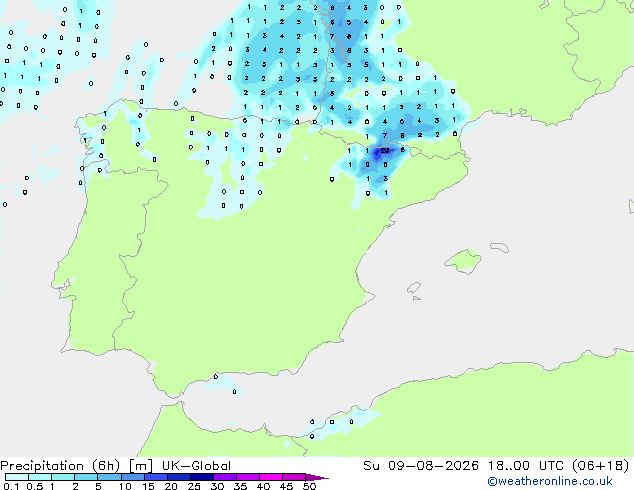Image resolution: width=634 pixels, height=490 pixels.
Task: Pick the lightest 0.1–0.5 legend swatch
Action: tap(17, 477)
